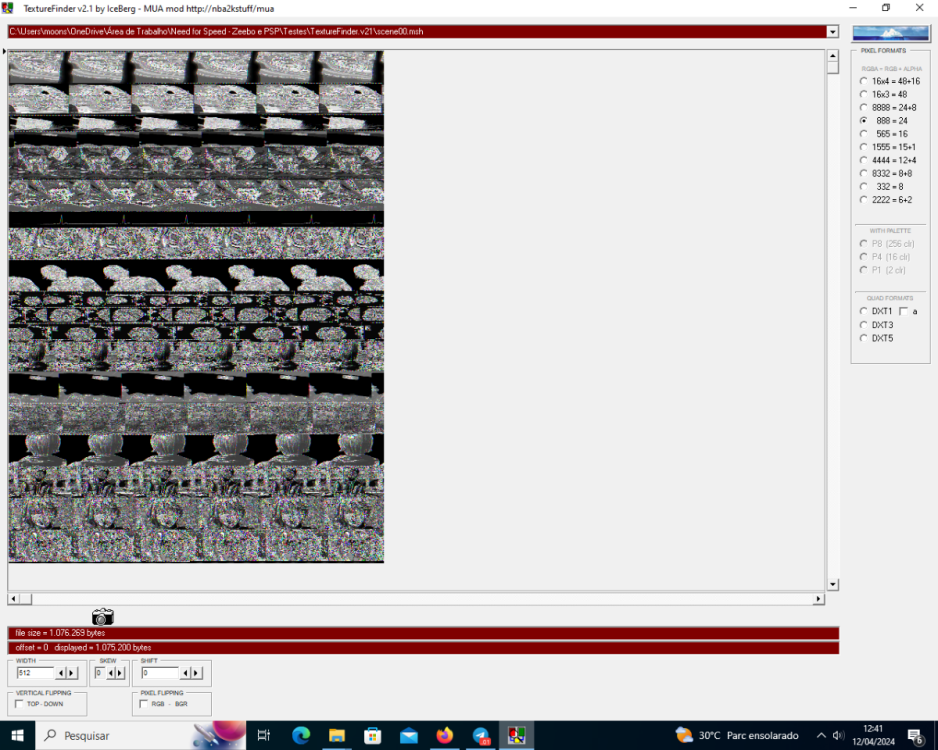Image resolution: width=938 pixels, height=750 pixels.
Task: Click the horizontal scrollbar right arrow
Action: (x=818, y=599)
